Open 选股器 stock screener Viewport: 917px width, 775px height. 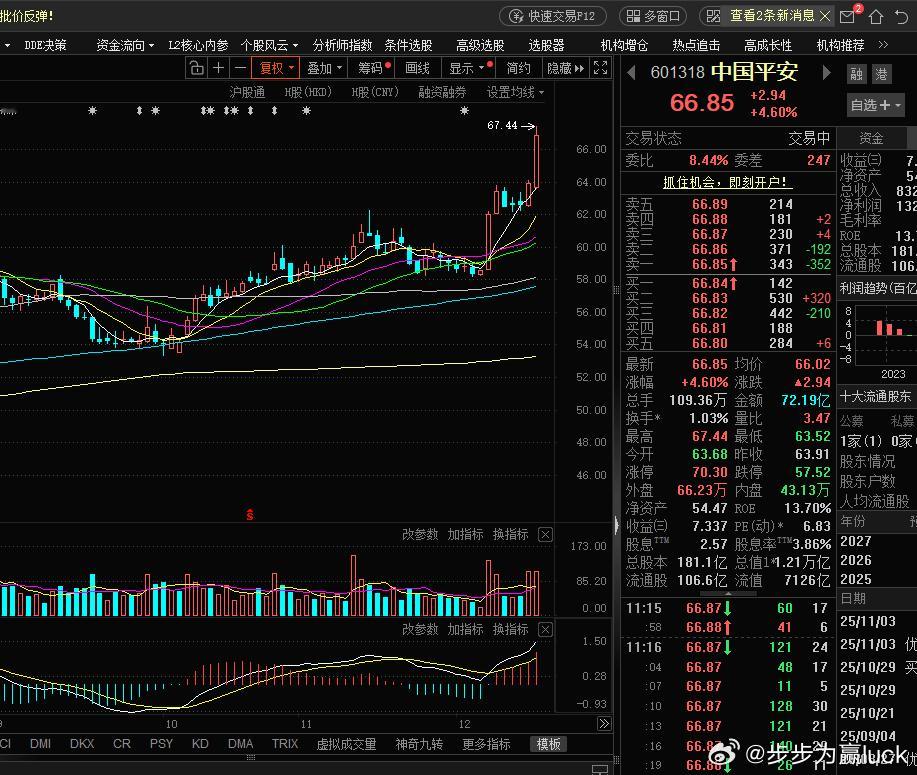(546, 45)
